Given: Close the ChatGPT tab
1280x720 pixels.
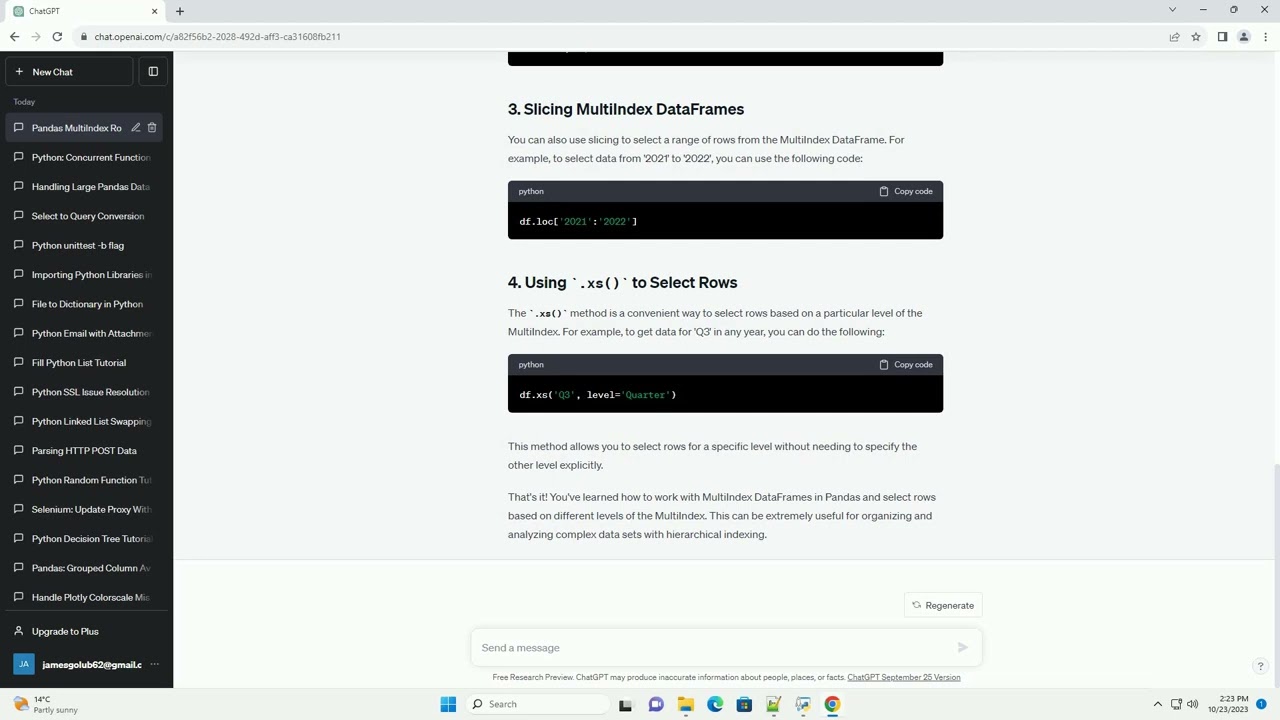Looking at the screenshot, I should [154, 11].
